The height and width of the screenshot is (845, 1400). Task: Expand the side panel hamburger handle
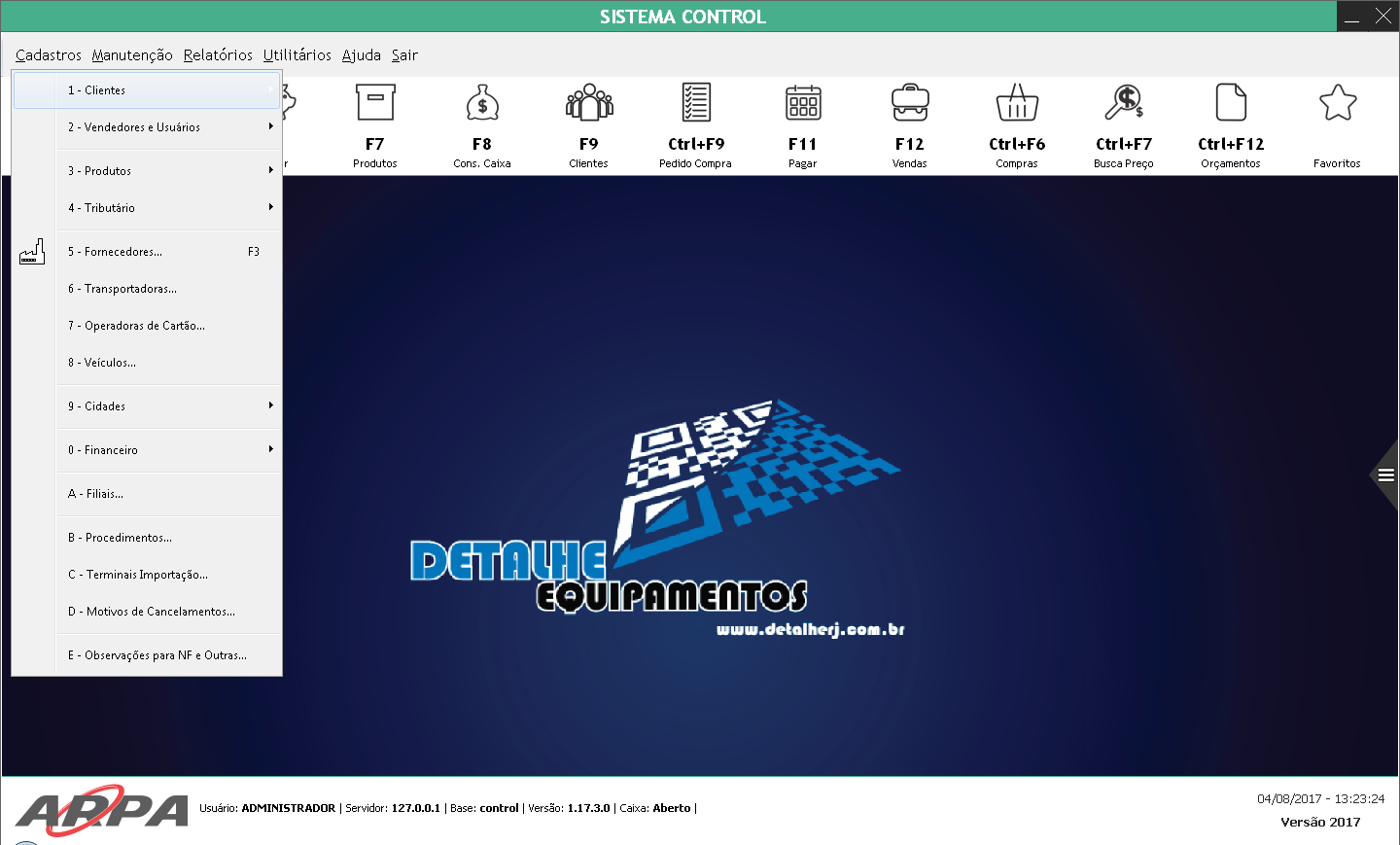point(1385,475)
